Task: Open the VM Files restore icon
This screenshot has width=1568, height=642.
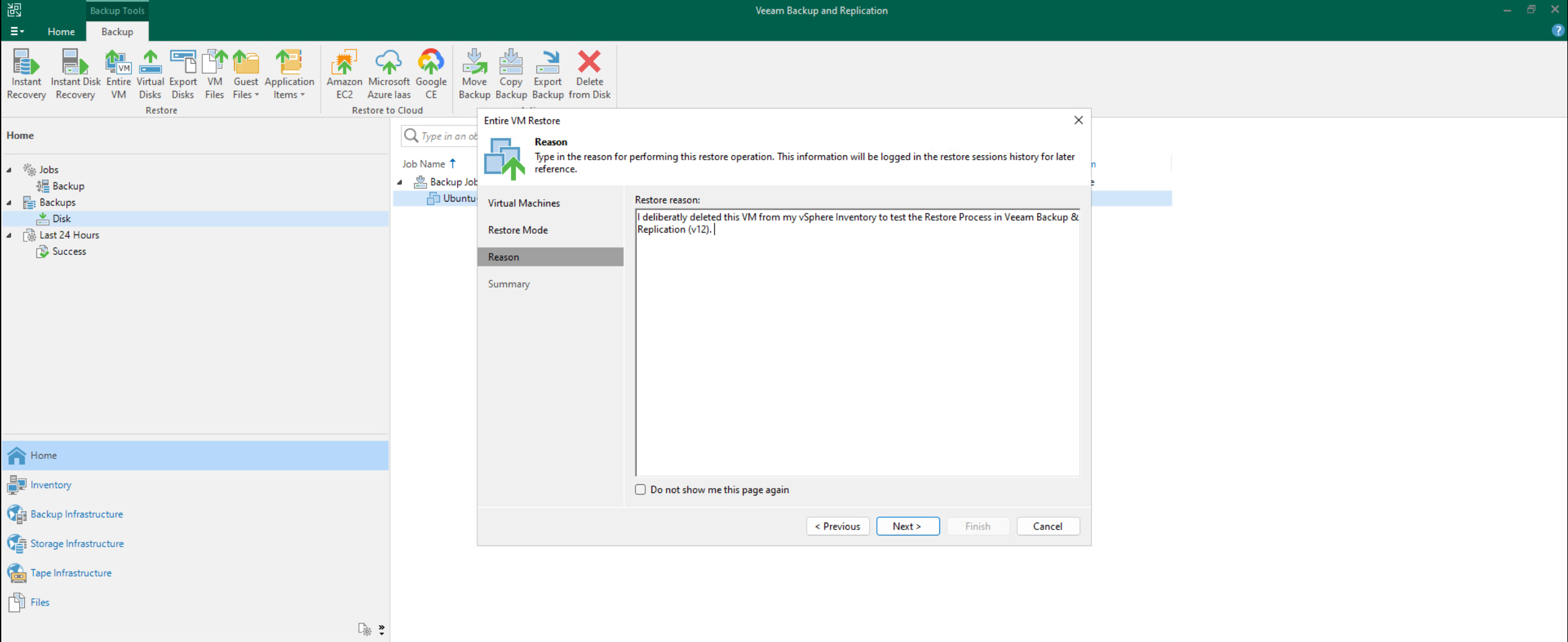Action: [x=214, y=74]
